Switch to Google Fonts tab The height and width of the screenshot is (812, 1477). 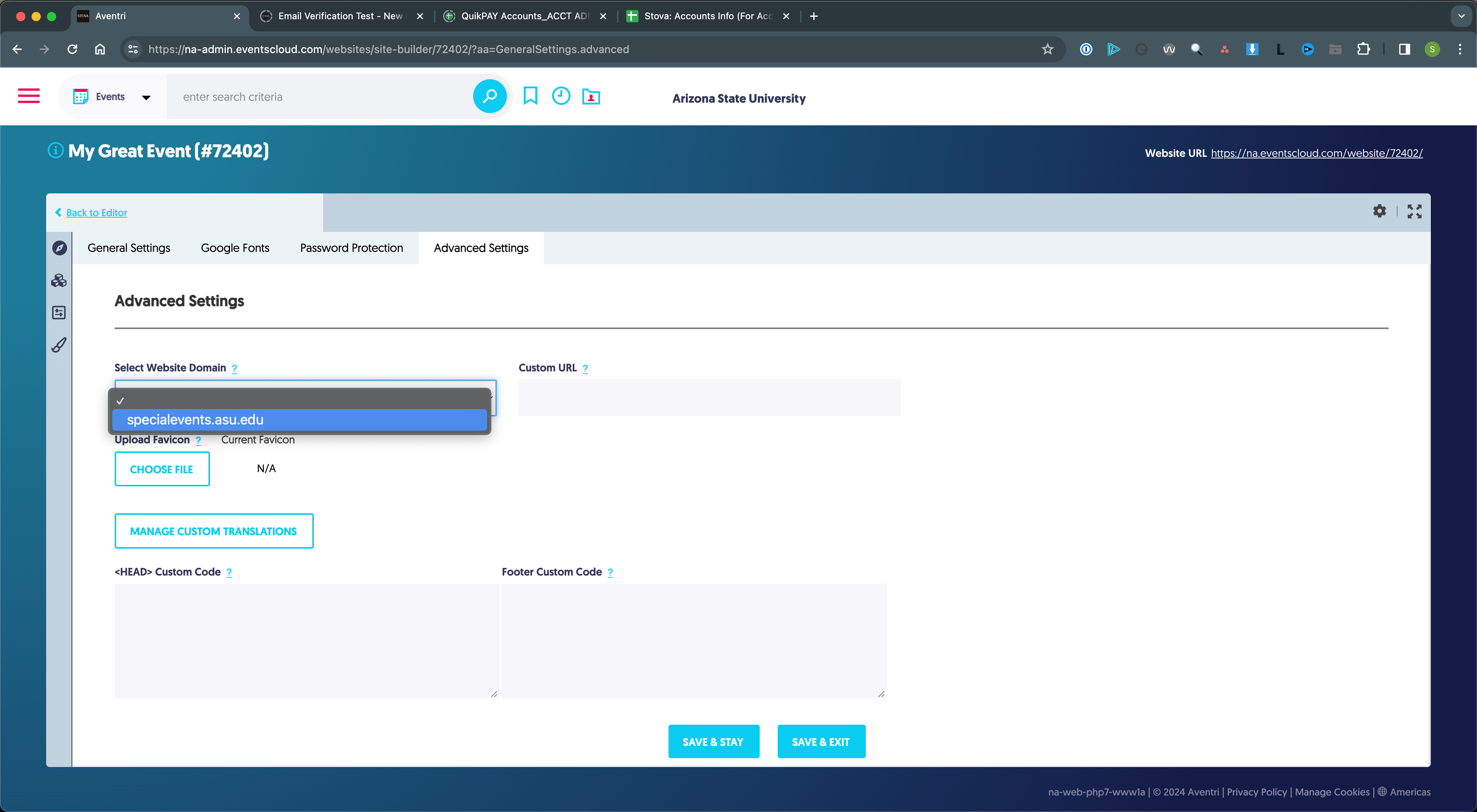click(235, 248)
